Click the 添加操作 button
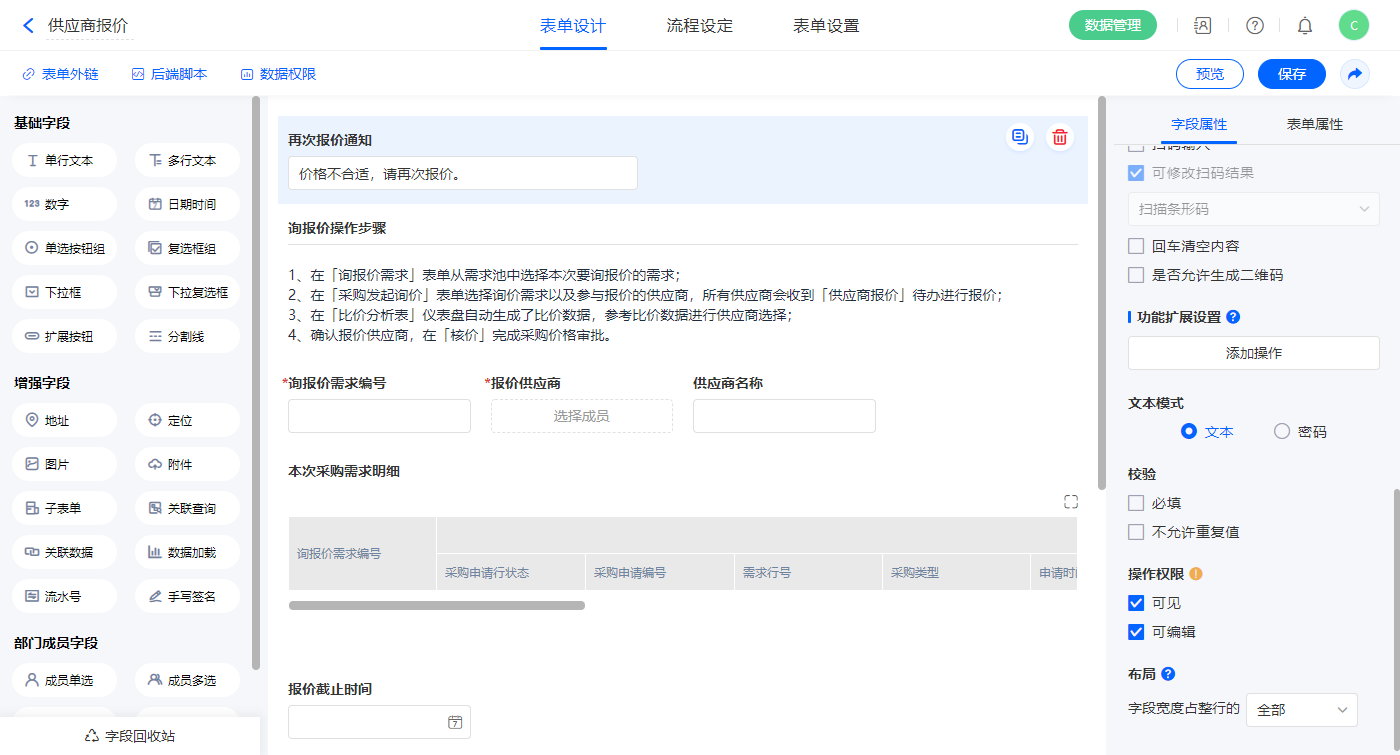This screenshot has width=1400, height=755. coord(1253,353)
